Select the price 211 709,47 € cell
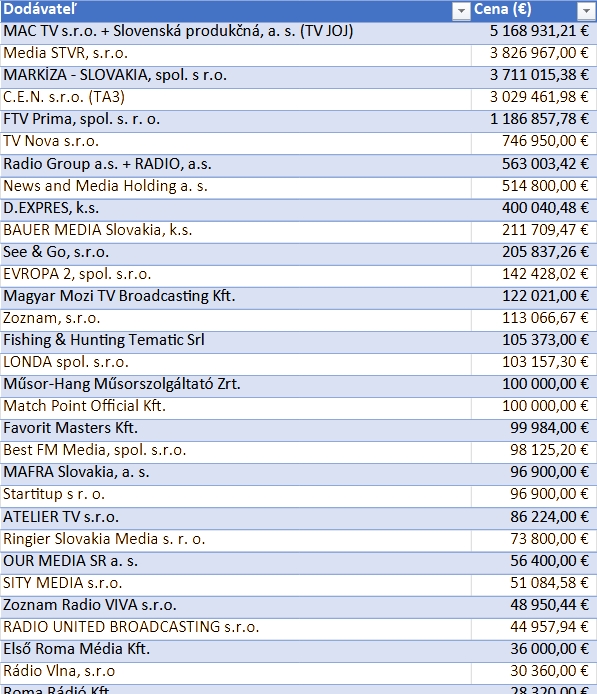The width and height of the screenshot is (597, 694). (534, 232)
